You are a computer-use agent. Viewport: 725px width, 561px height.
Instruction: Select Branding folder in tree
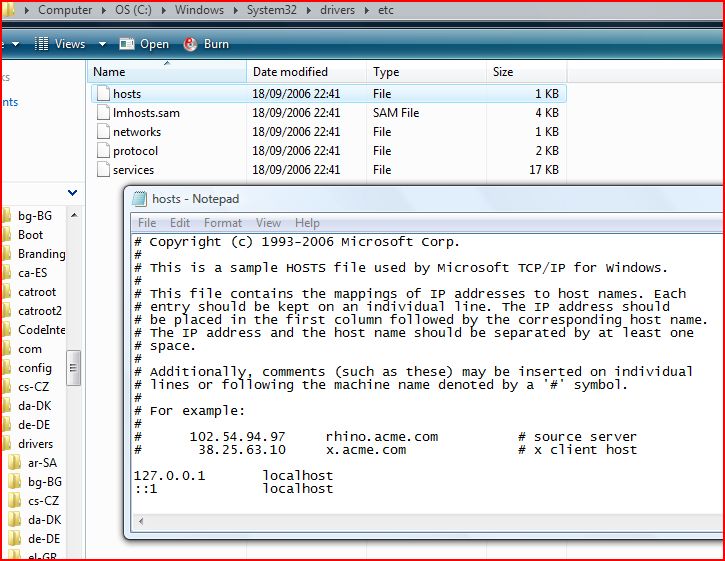[41, 254]
